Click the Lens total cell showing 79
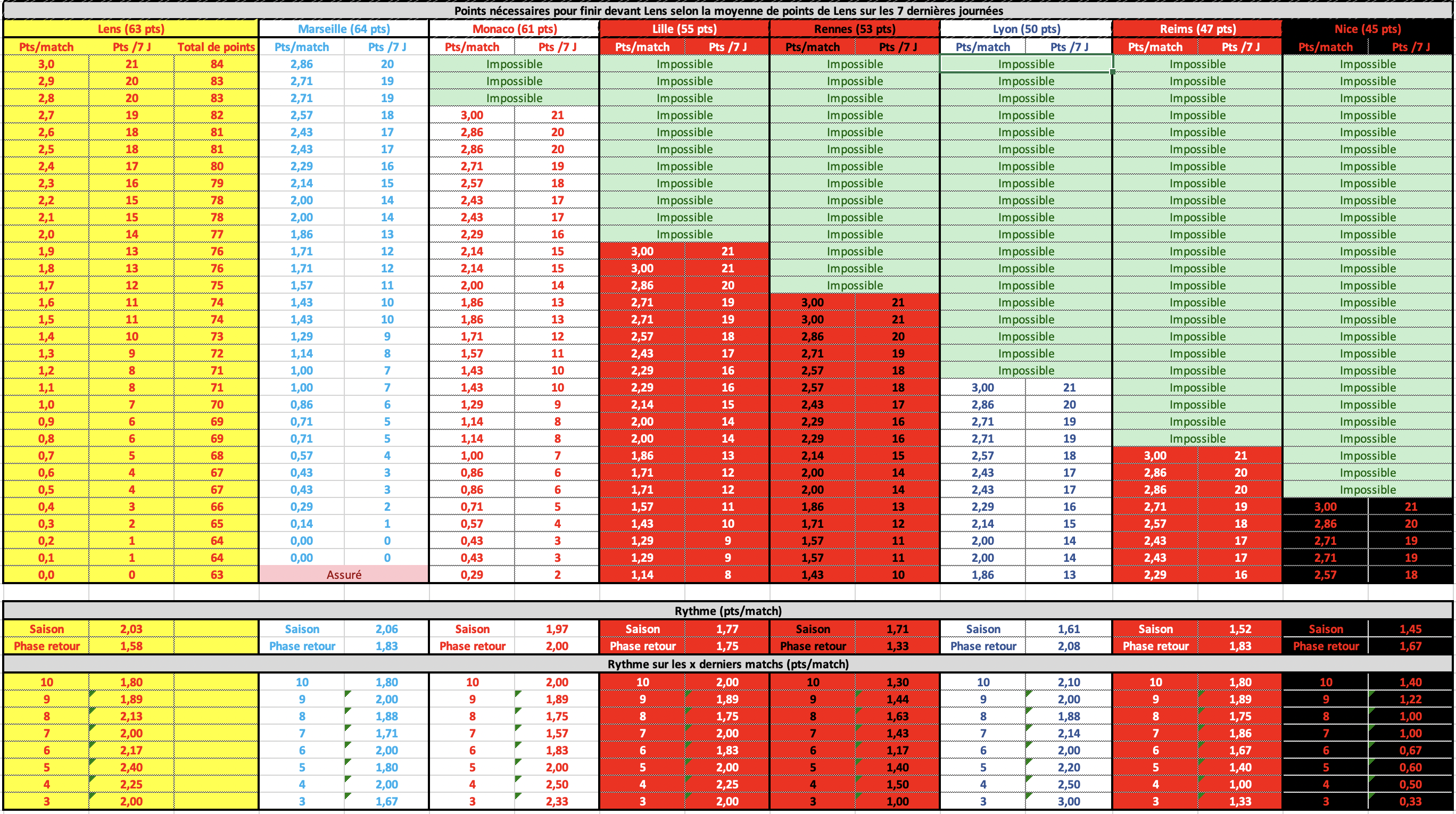1456x814 pixels. (x=217, y=183)
